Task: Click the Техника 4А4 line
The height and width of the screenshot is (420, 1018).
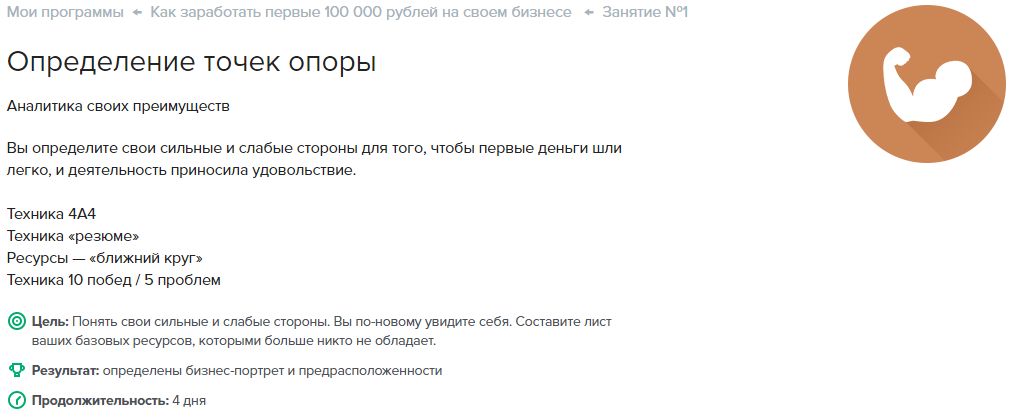Action: [x=51, y=214]
